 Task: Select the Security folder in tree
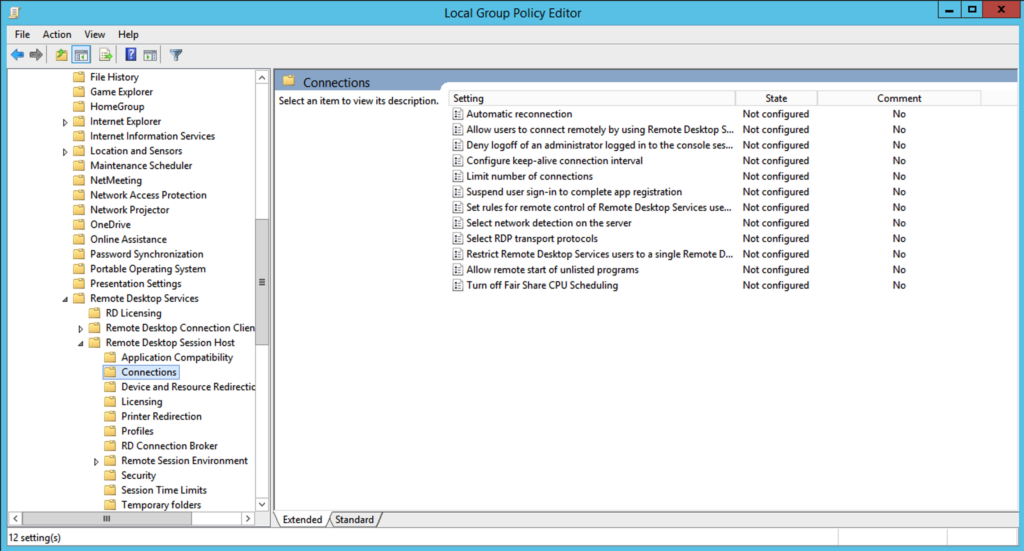click(138, 476)
